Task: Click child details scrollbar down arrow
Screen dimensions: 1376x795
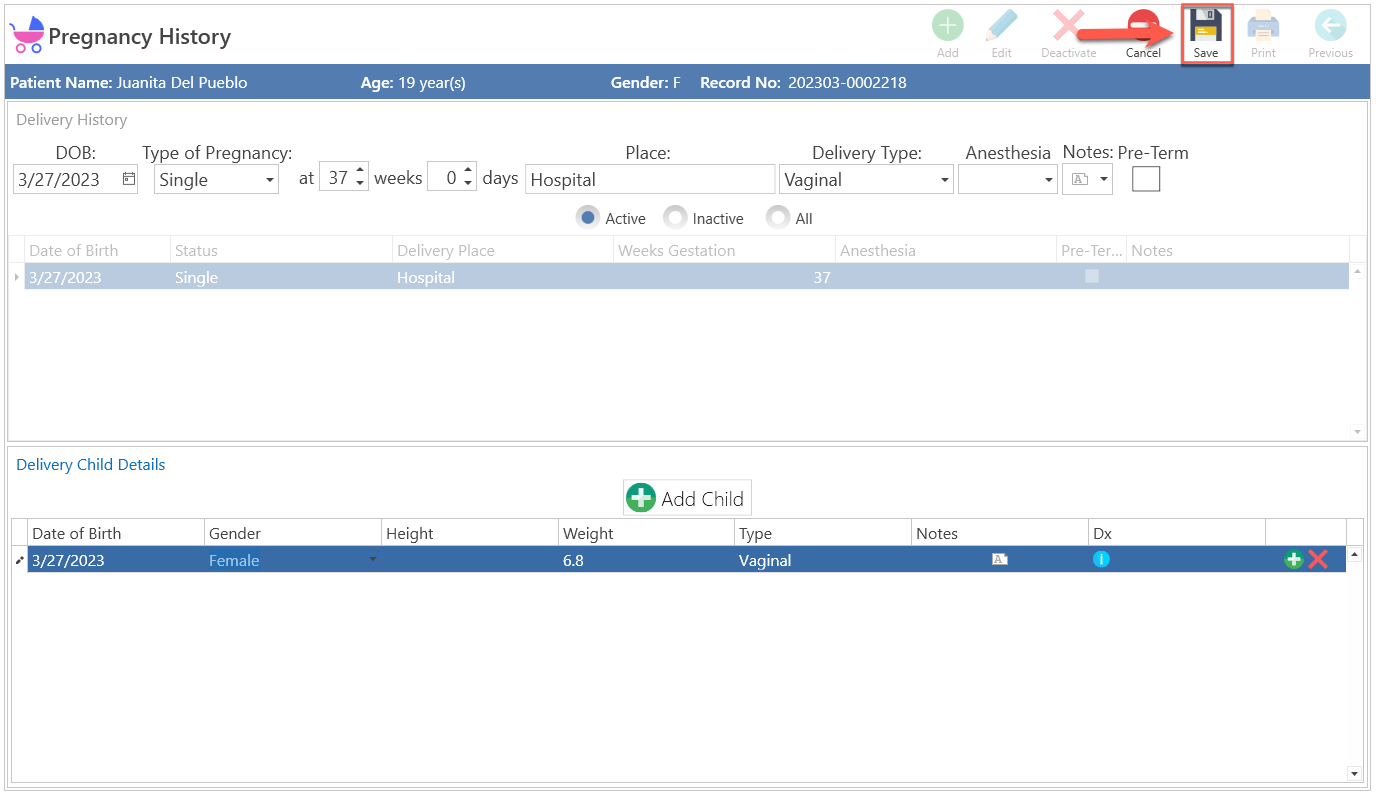Action: tap(1355, 773)
